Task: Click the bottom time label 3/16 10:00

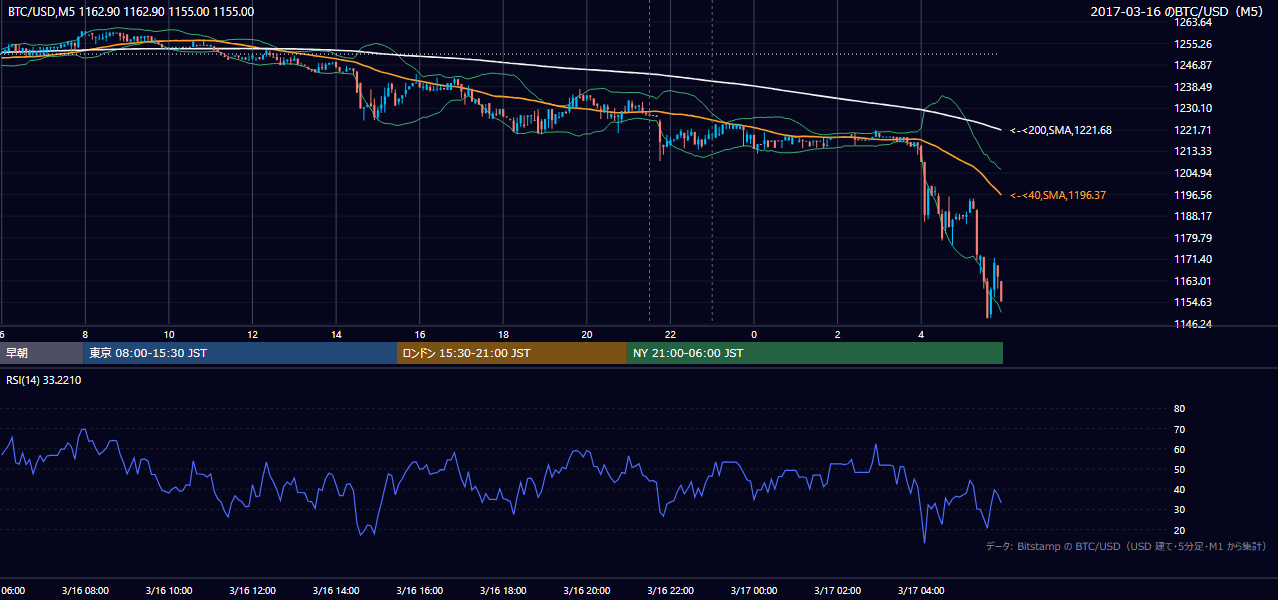Action: (x=168, y=590)
